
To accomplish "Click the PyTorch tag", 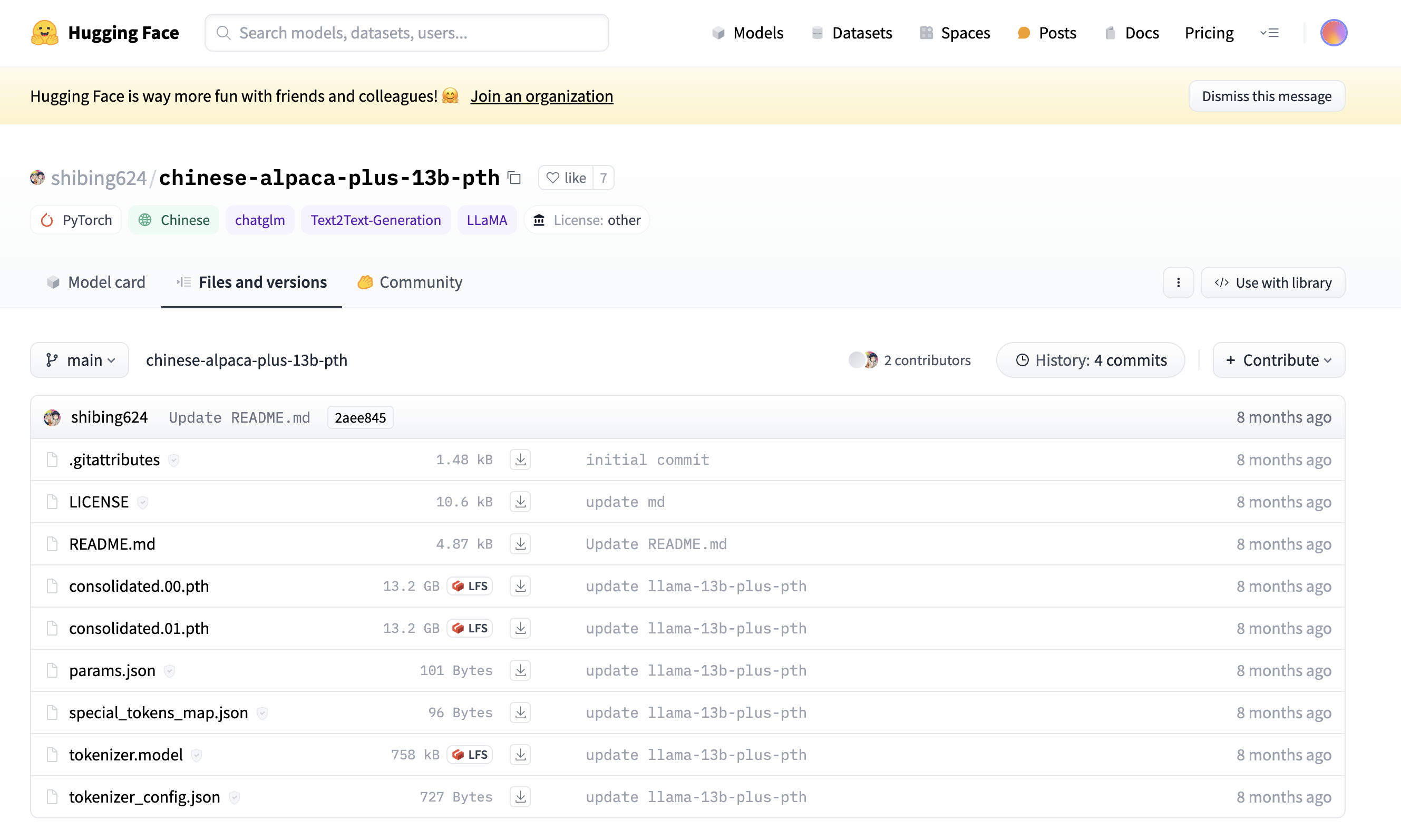I will point(76,220).
